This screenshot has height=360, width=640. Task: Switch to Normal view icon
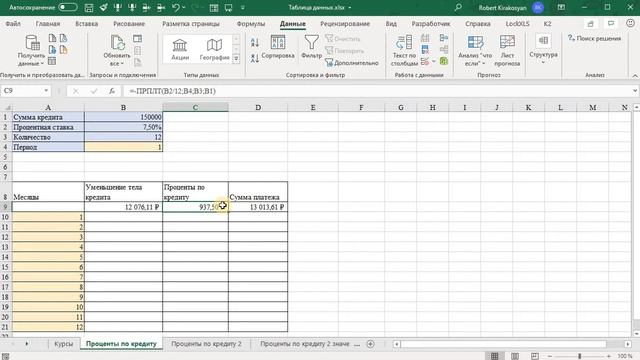coord(494,356)
